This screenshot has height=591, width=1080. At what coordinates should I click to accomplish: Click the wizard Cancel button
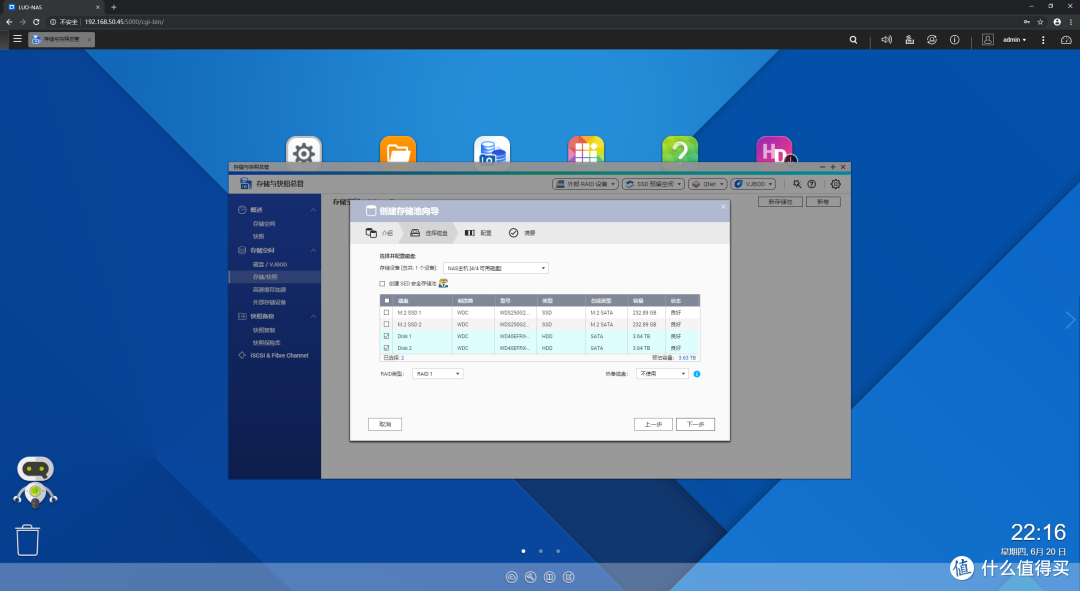coord(385,424)
